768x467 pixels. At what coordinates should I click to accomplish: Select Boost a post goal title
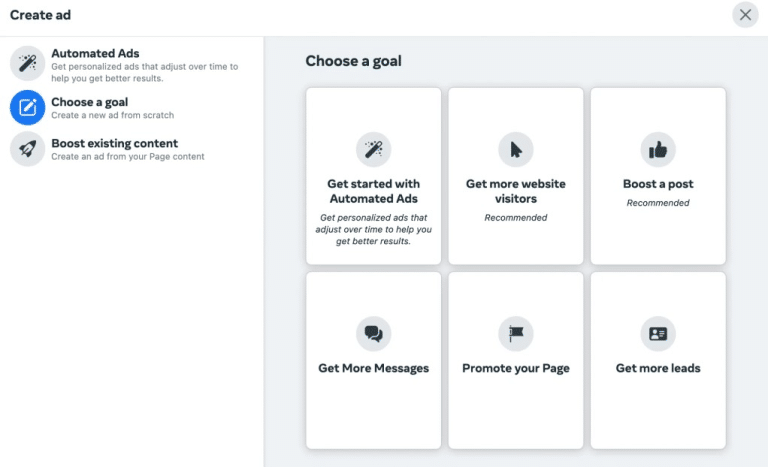658,184
